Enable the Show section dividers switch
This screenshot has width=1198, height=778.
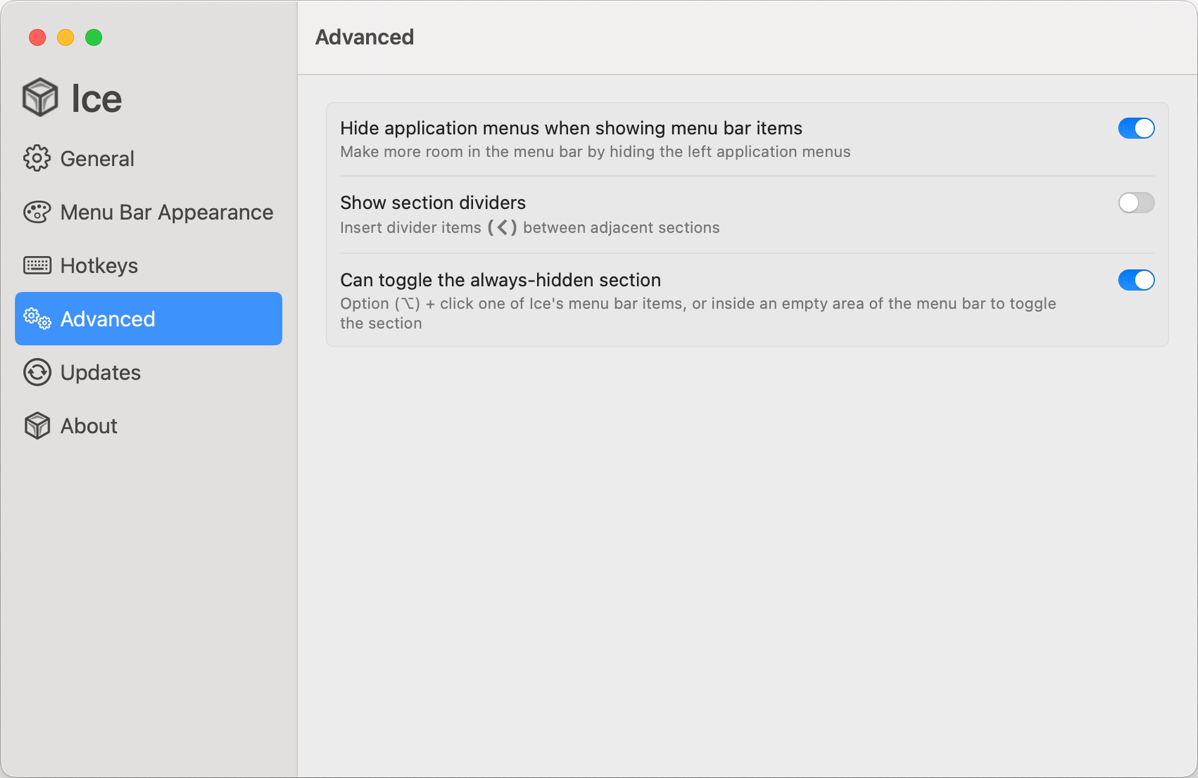(x=1136, y=203)
